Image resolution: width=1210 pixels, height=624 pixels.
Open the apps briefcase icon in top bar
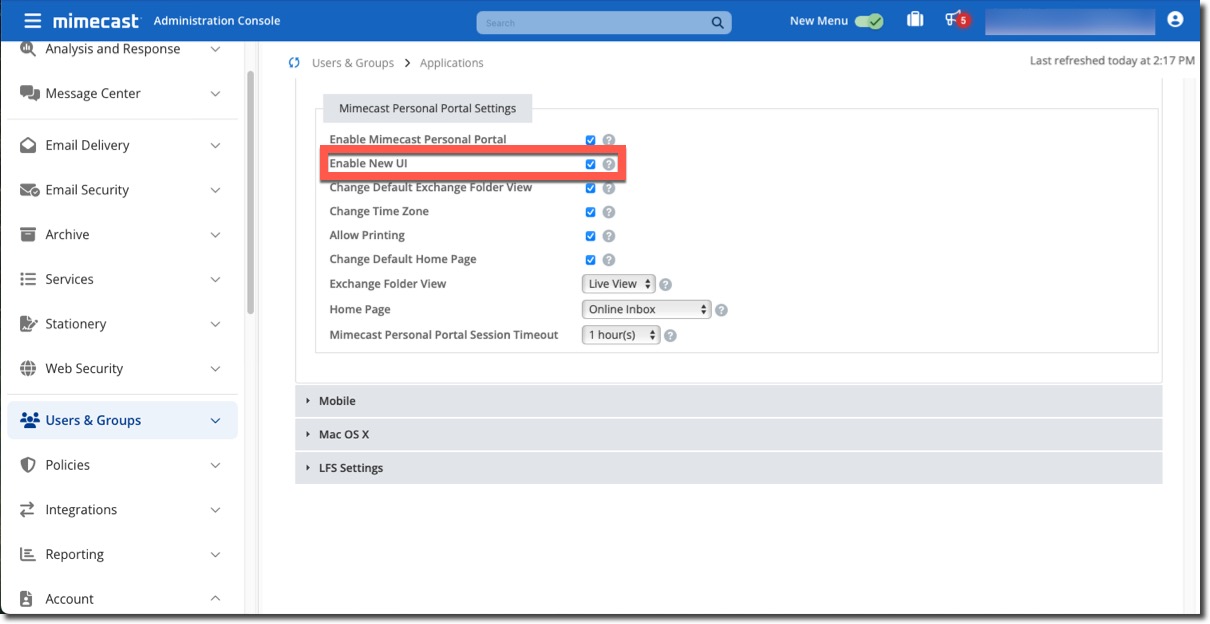pyautogui.click(x=915, y=19)
